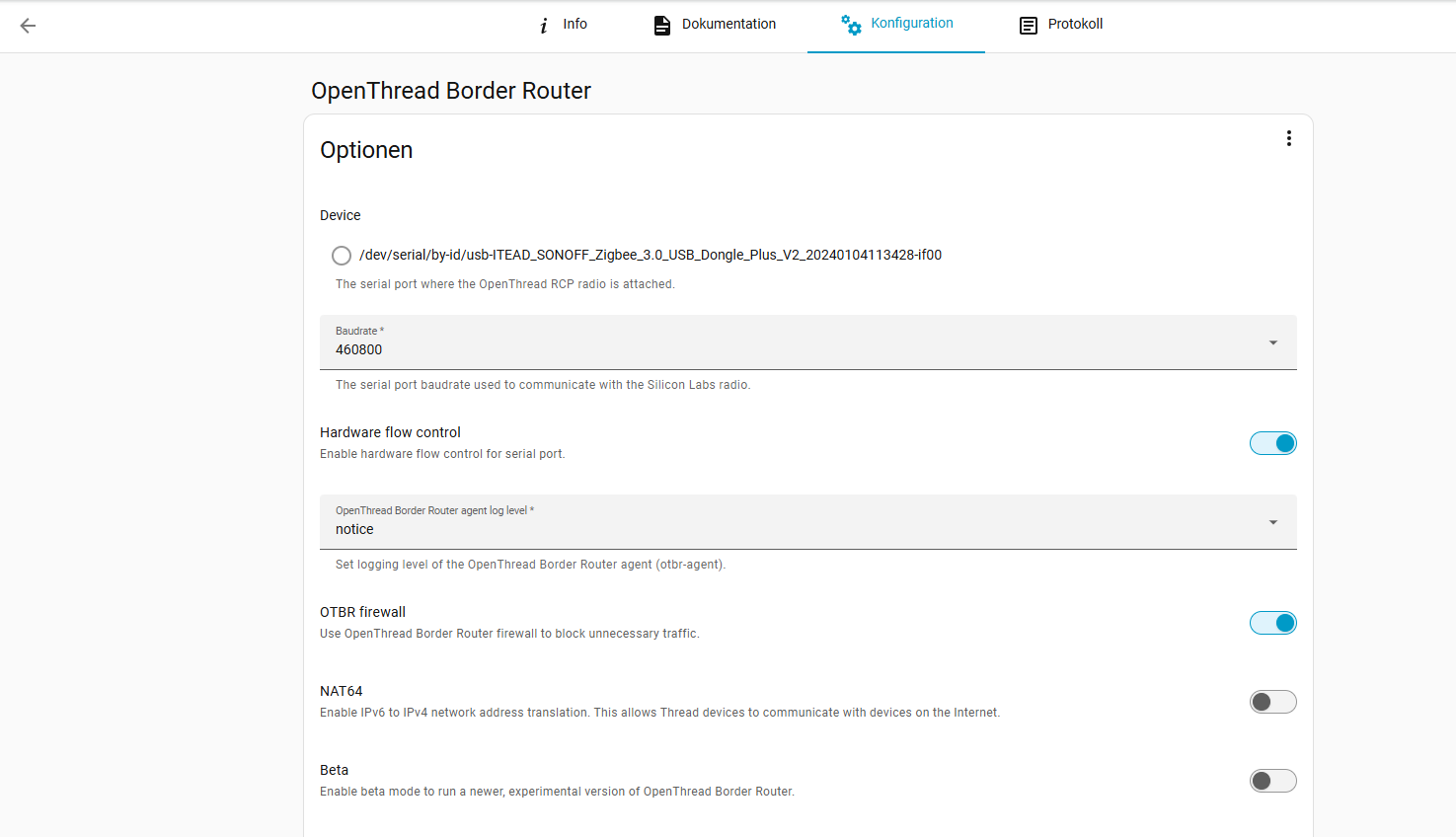Click the Dokumentation document icon
The width and height of the screenshot is (1456, 837).
click(x=662, y=26)
